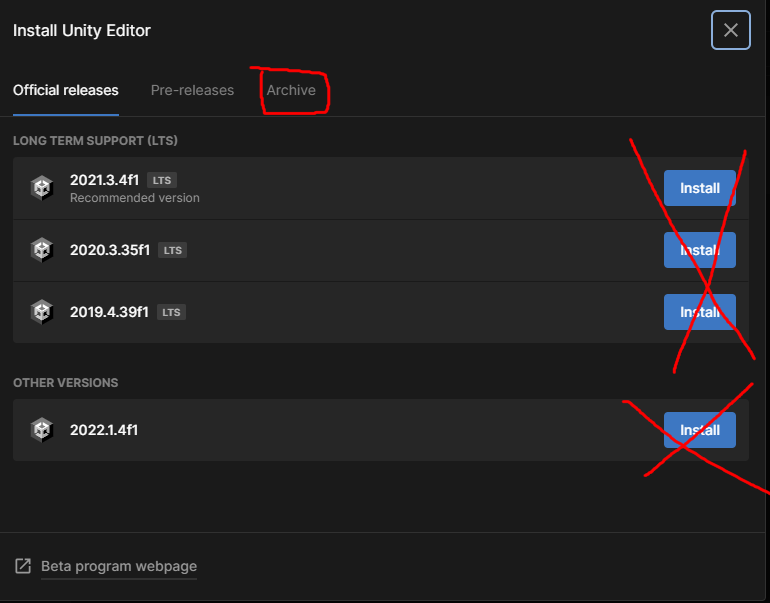The width and height of the screenshot is (770, 603).
Task: Install Unity 2022.1.4f1
Action: (x=700, y=430)
